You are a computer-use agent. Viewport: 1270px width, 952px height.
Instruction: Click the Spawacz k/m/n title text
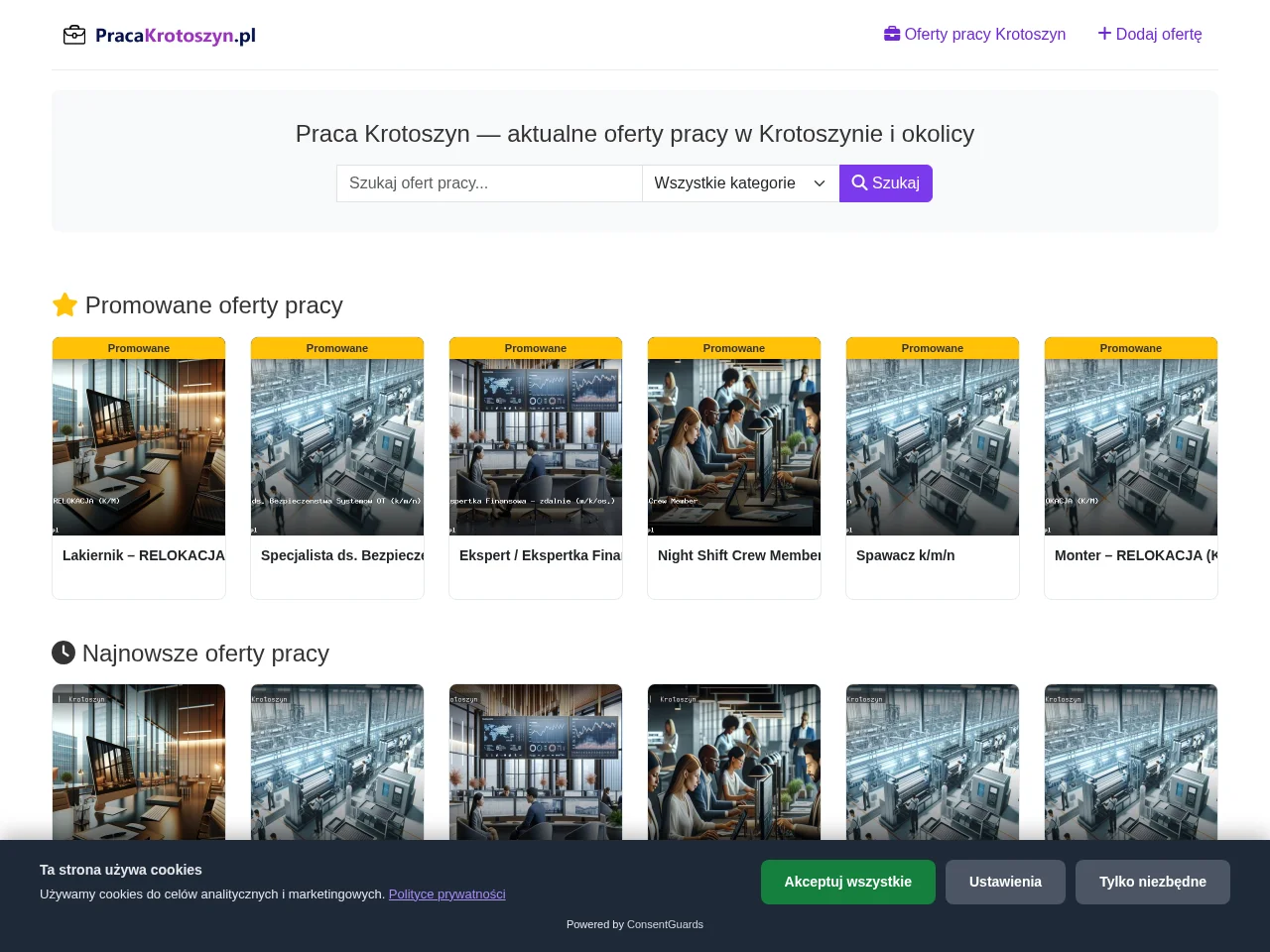tap(906, 555)
